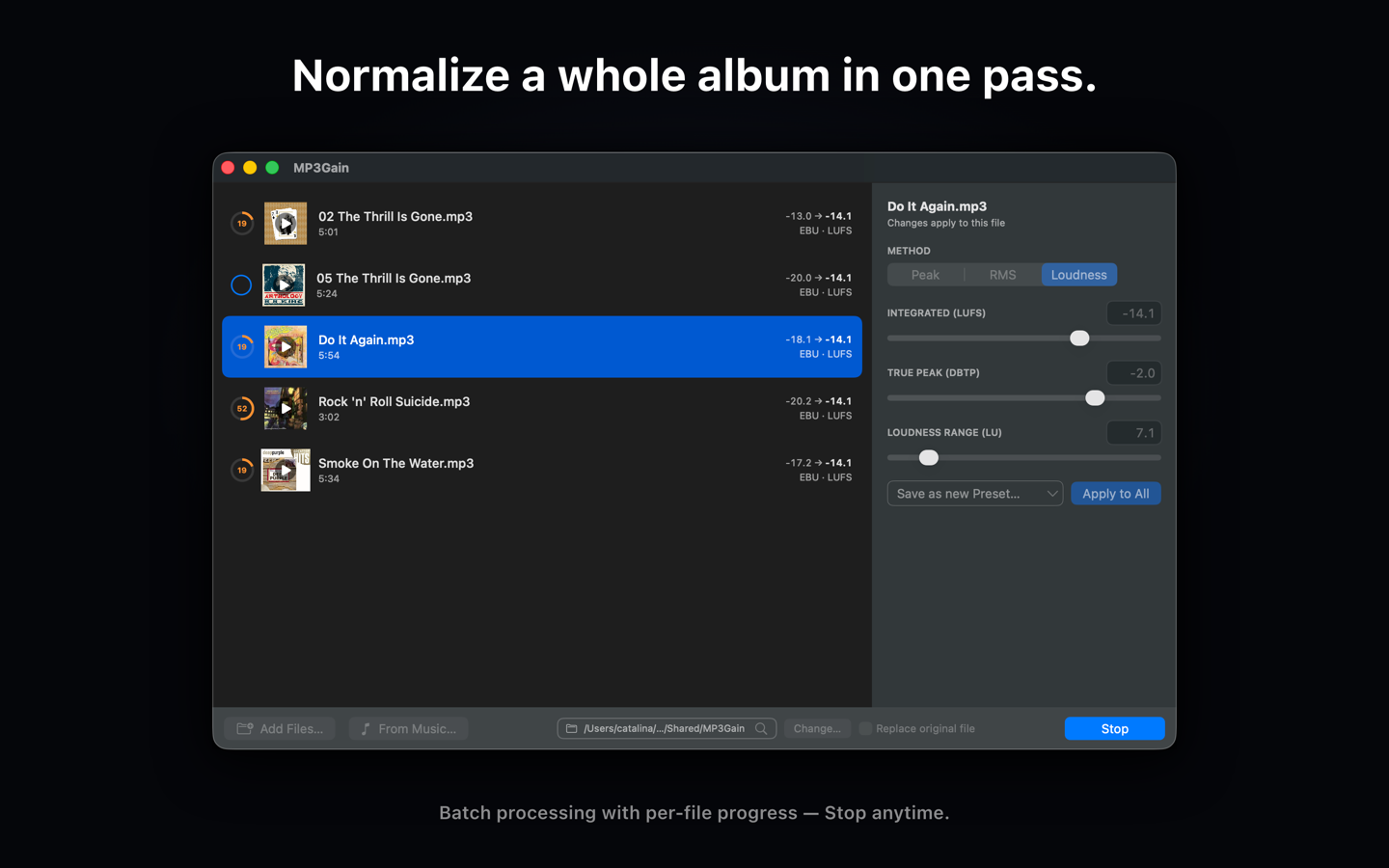Click the magnifier icon in the output path field
1389x868 pixels.
click(x=761, y=729)
